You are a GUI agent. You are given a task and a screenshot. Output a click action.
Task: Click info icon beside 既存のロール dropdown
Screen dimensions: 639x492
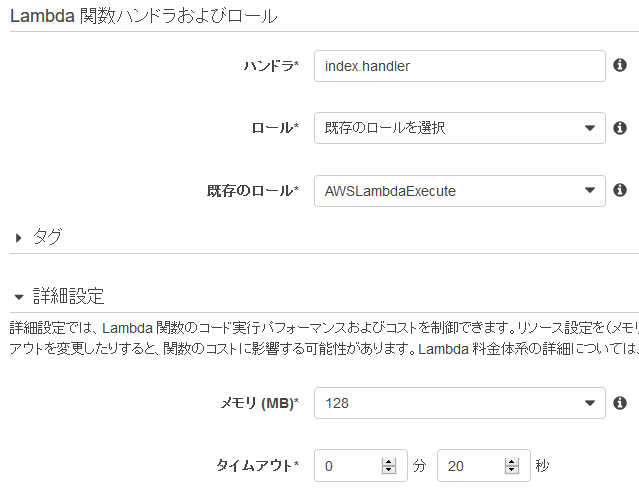pyautogui.click(x=619, y=190)
